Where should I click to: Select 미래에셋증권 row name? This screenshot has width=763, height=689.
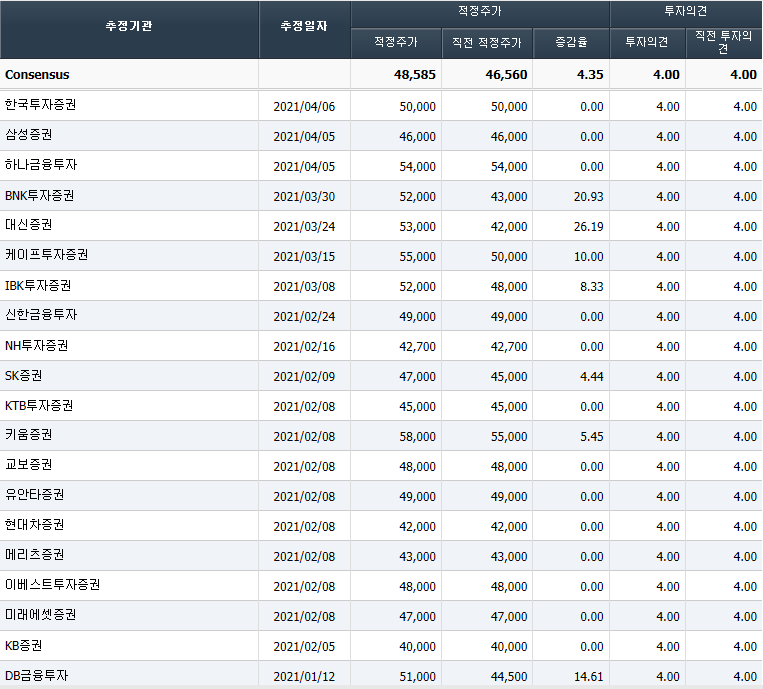[x=40, y=615]
